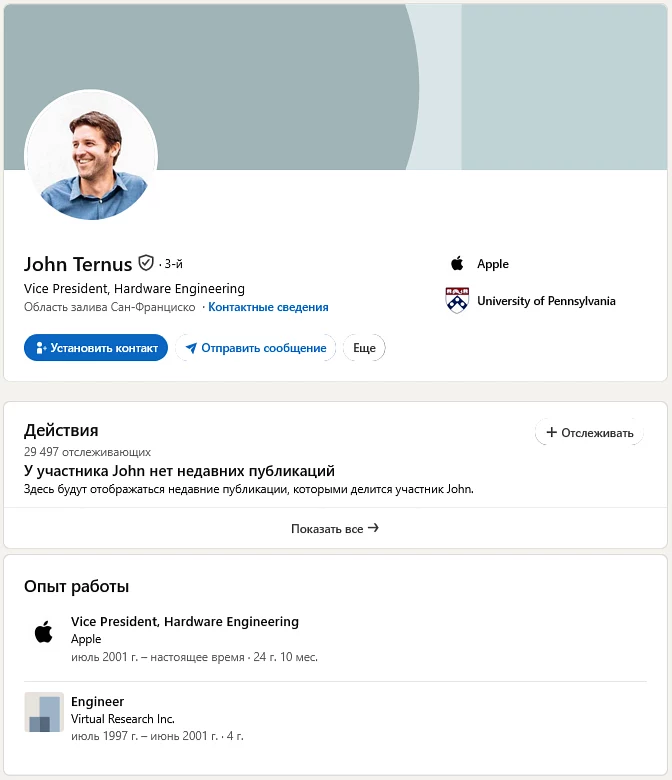
Task: Open the Apple company link
Action: [493, 264]
